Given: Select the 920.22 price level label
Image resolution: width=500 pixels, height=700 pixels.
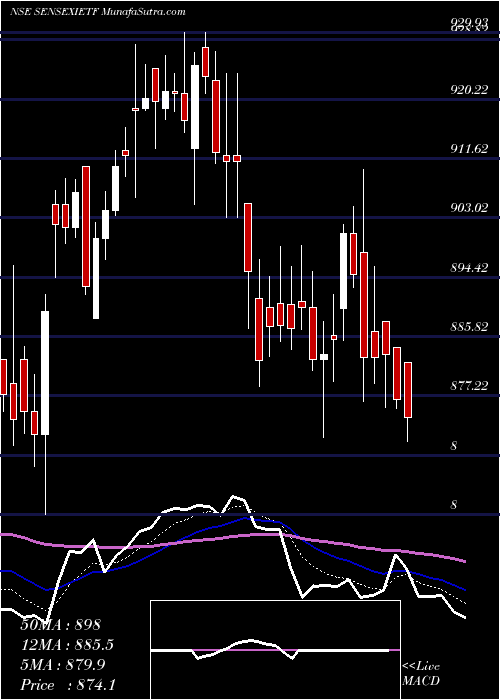Looking at the screenshot, I should (469, 91).
